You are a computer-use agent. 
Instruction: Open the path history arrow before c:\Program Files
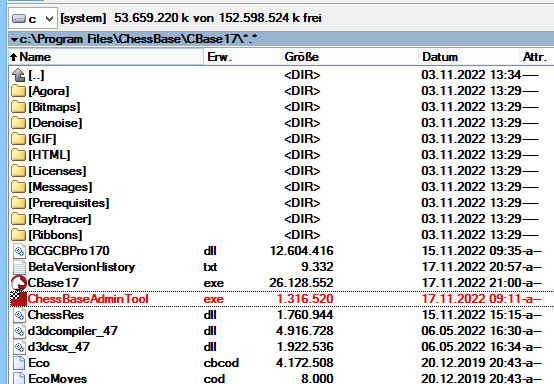click(14, 40)
